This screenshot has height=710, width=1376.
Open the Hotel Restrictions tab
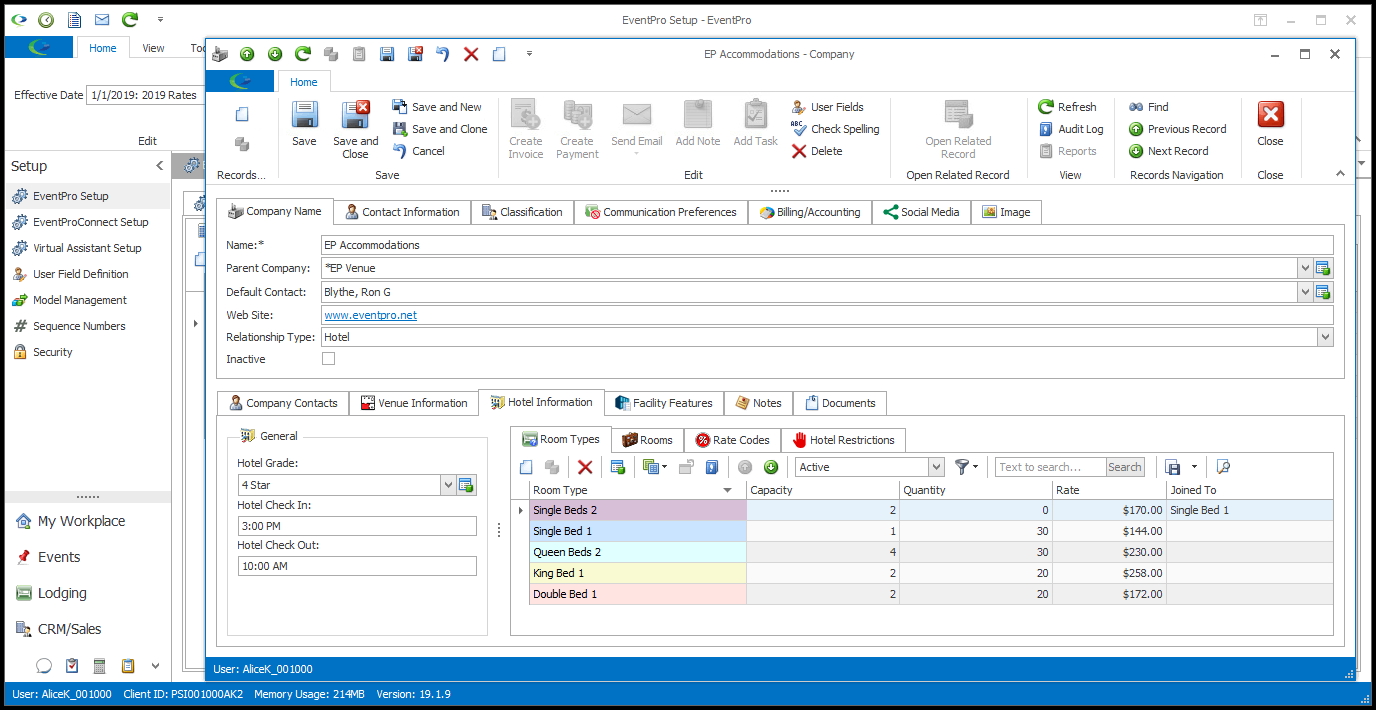tap(843, 440)
